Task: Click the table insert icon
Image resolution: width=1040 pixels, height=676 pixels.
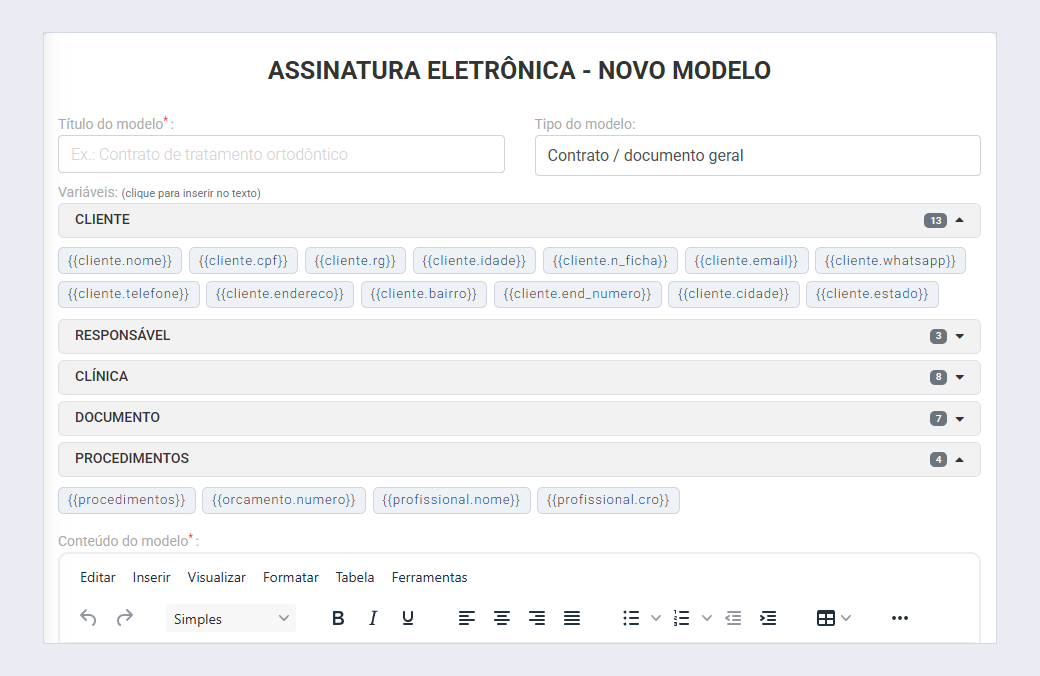Action: (826, 618)
